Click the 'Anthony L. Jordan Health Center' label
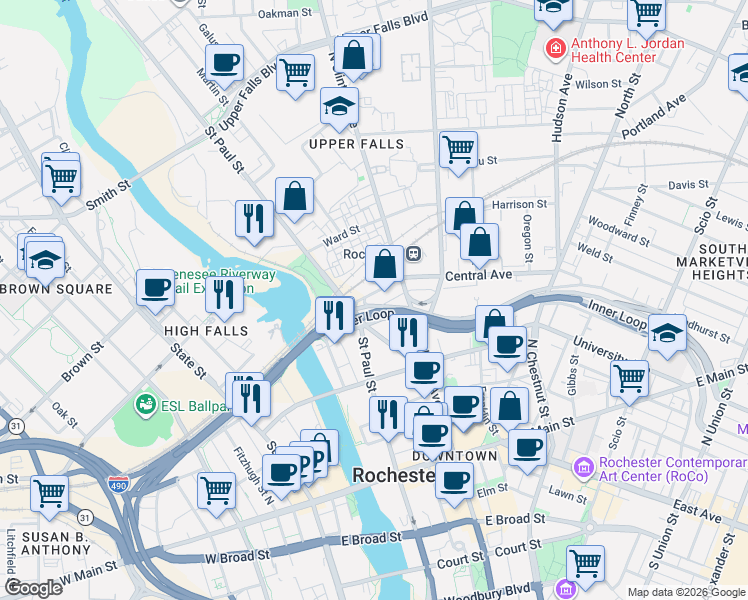The width and height of the screenshot is (748, 600). click(628, 50)
